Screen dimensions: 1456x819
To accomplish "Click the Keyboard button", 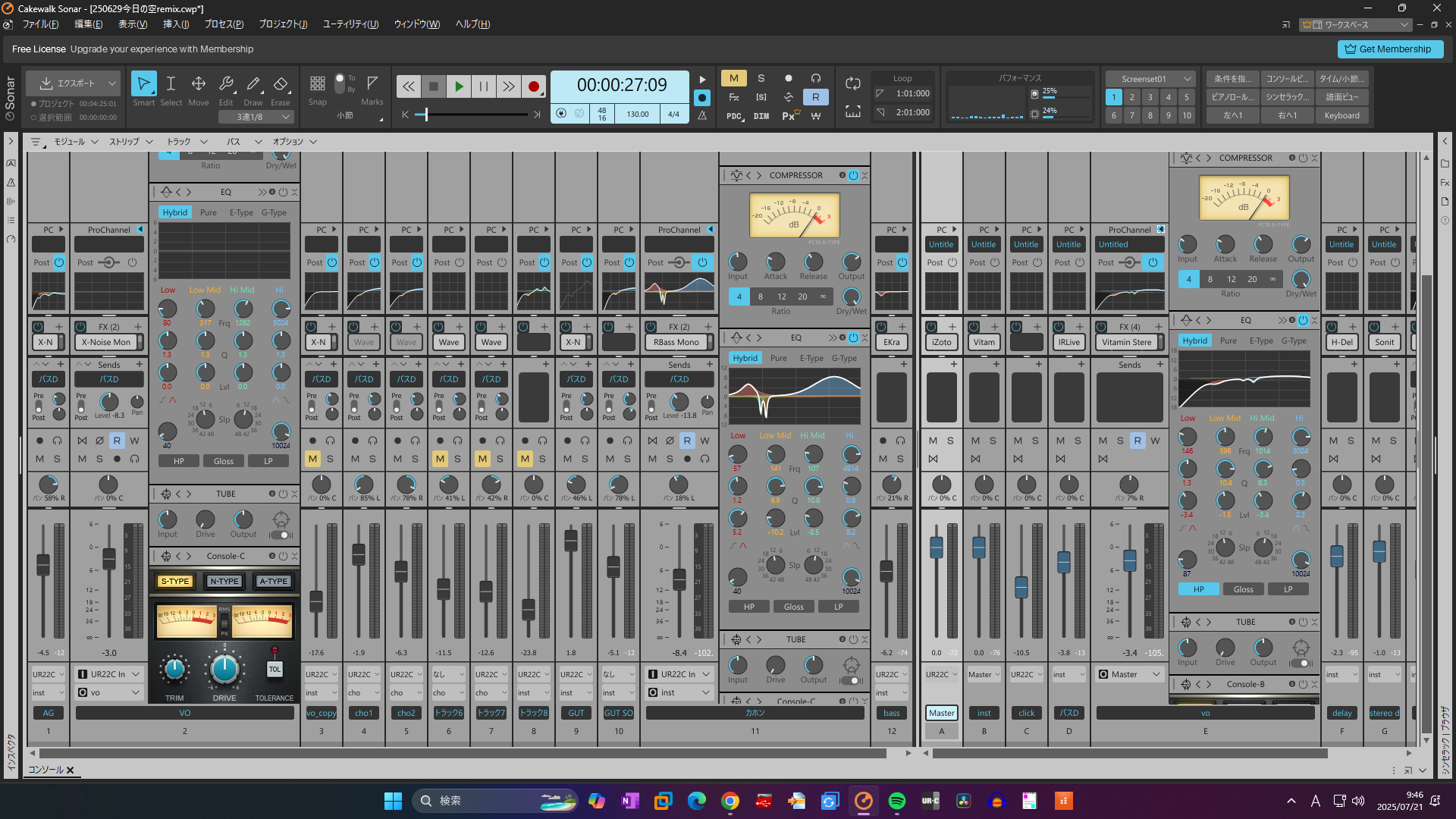I will click(x=1341, y=116).
